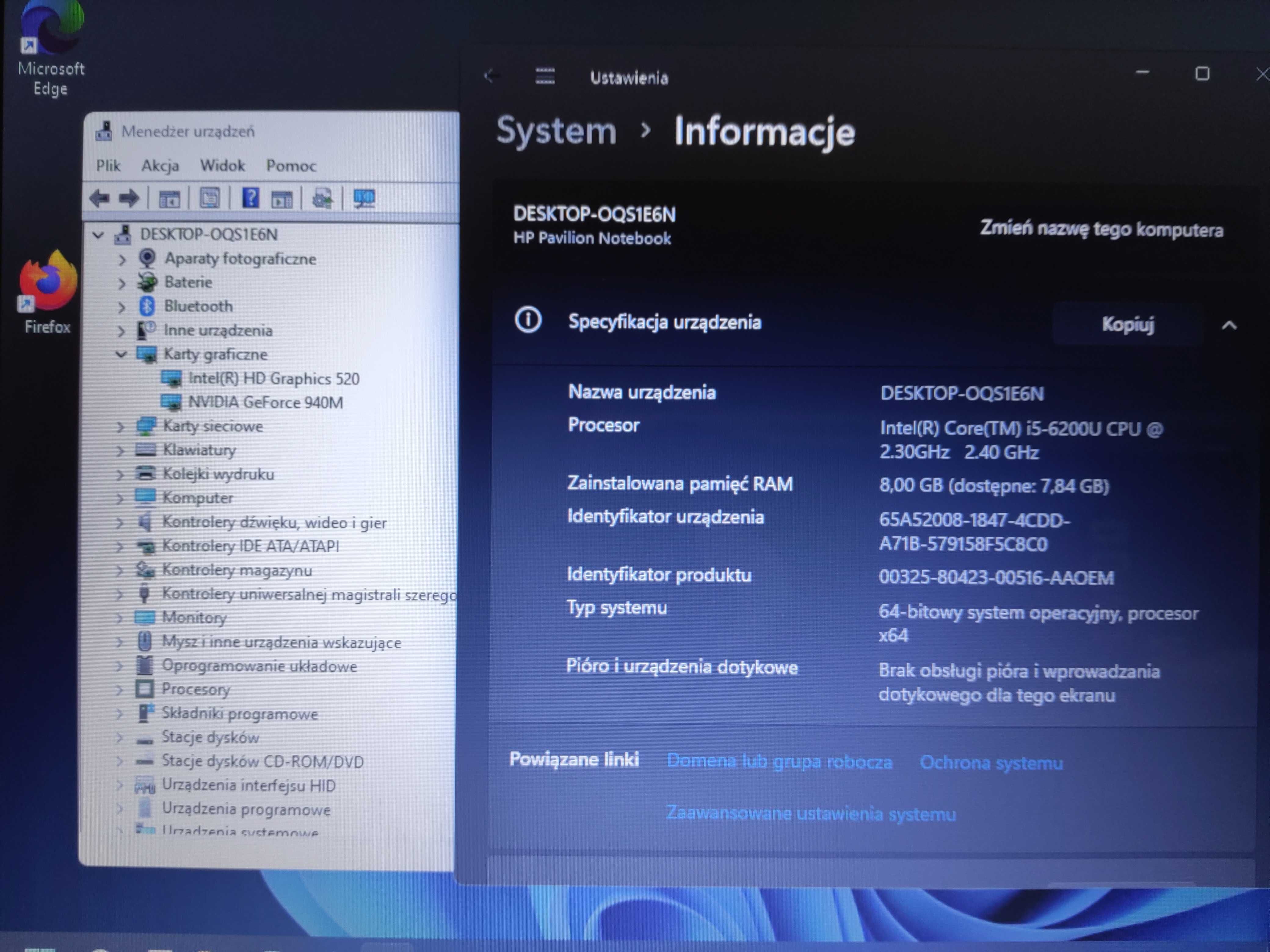
Task: Select Urządzenia programowe item
Action: (246, 810)
